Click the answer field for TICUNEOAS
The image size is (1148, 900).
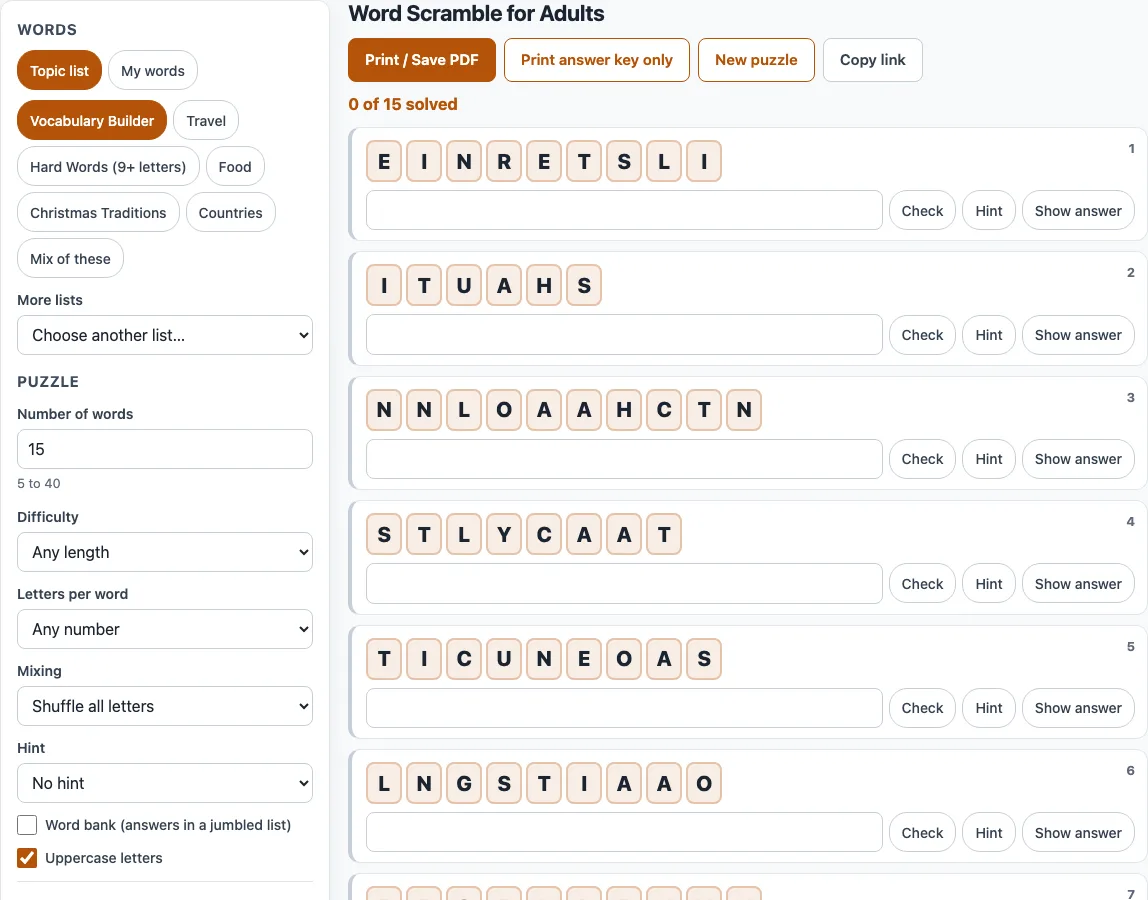[625, 708]
